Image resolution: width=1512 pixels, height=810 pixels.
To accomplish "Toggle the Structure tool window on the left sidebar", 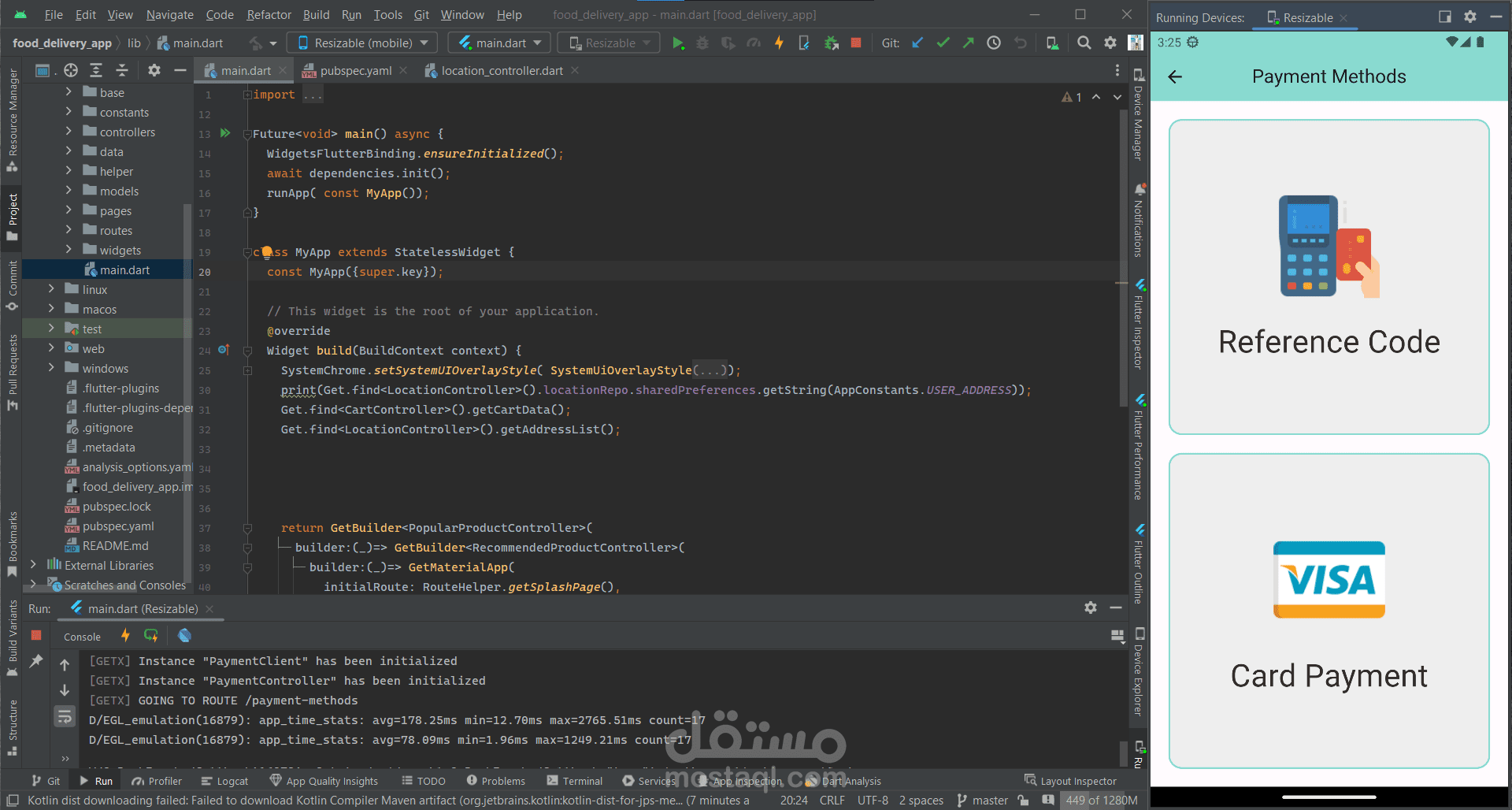I will pyautogui.click(x=13, y=728).
